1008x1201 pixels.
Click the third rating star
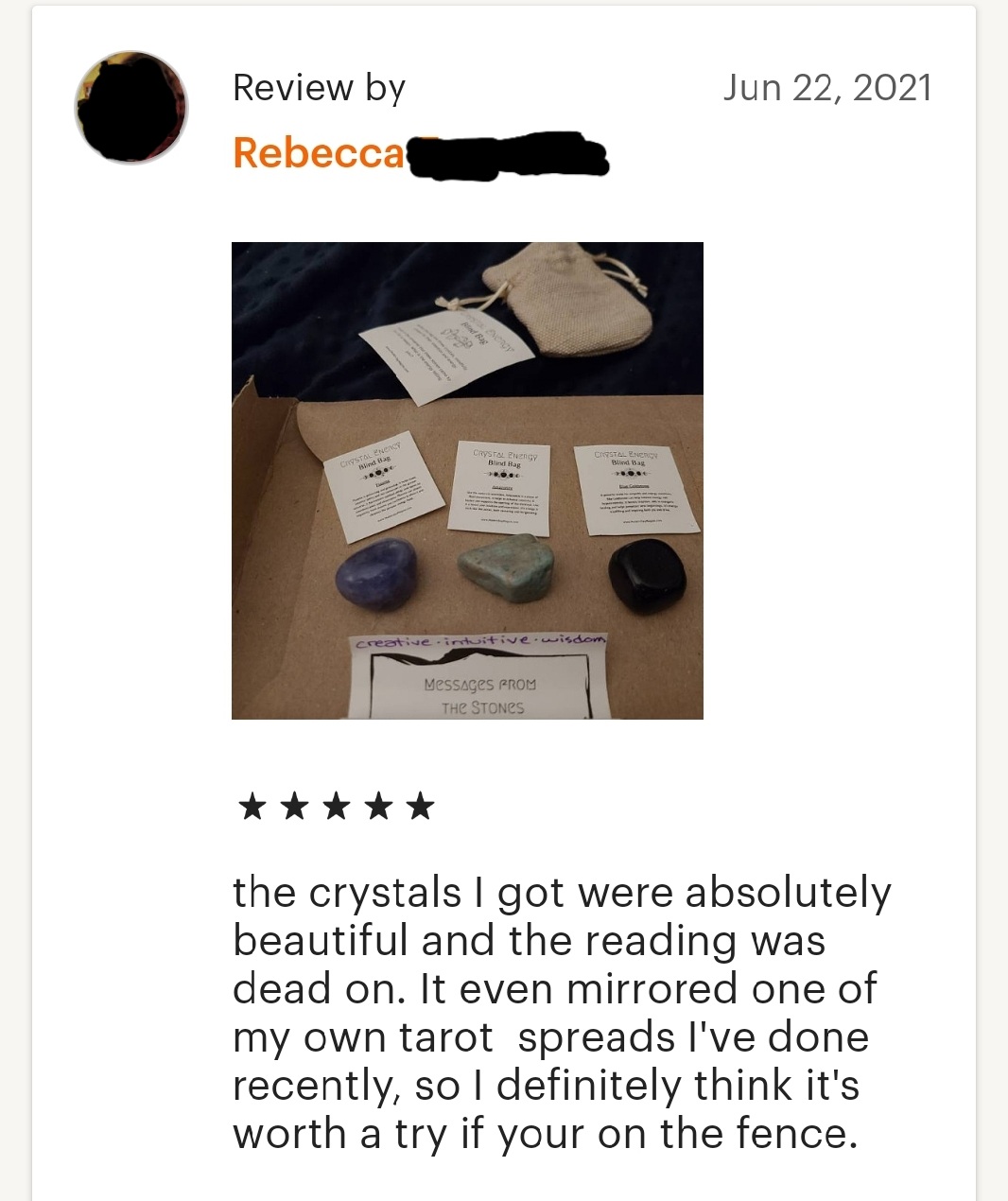tap(337, 807)
